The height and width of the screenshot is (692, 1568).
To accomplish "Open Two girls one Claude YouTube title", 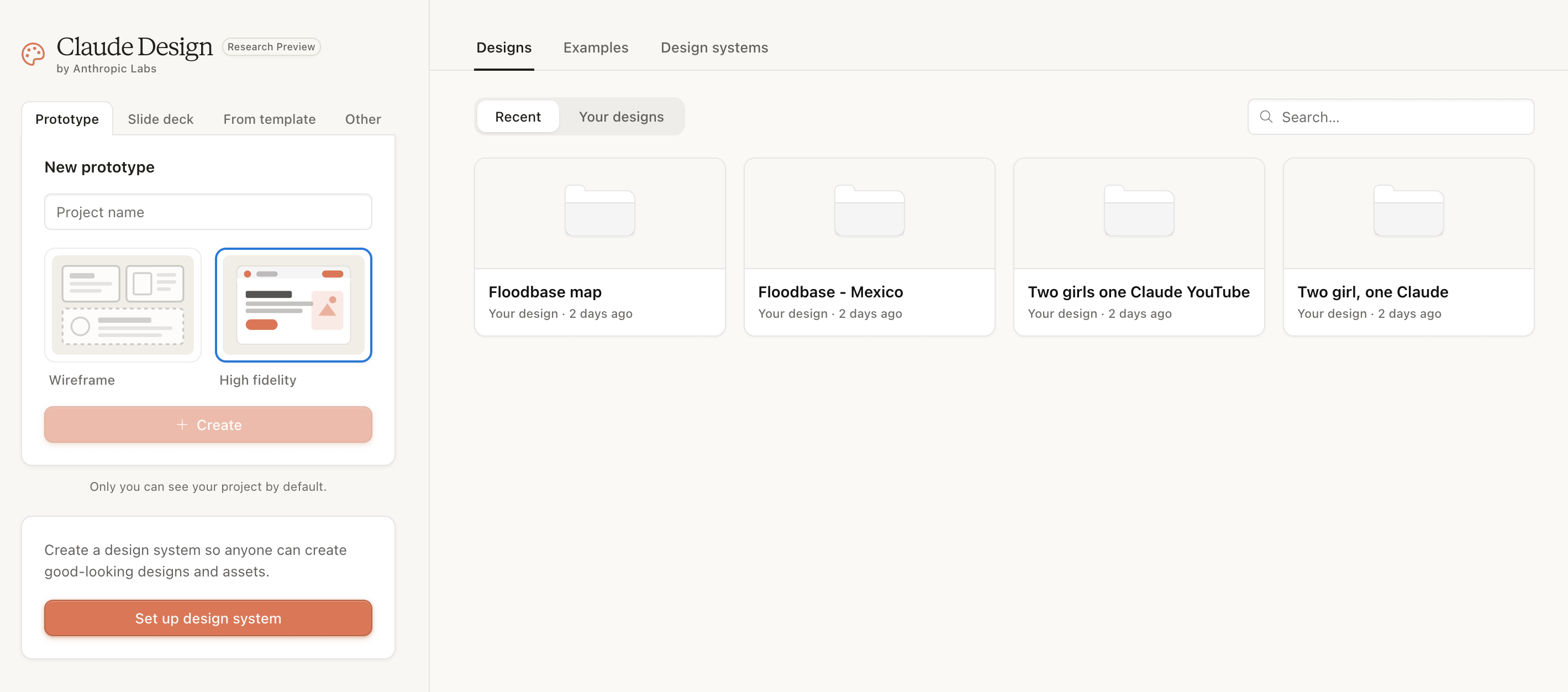I will pos(1139,292).
